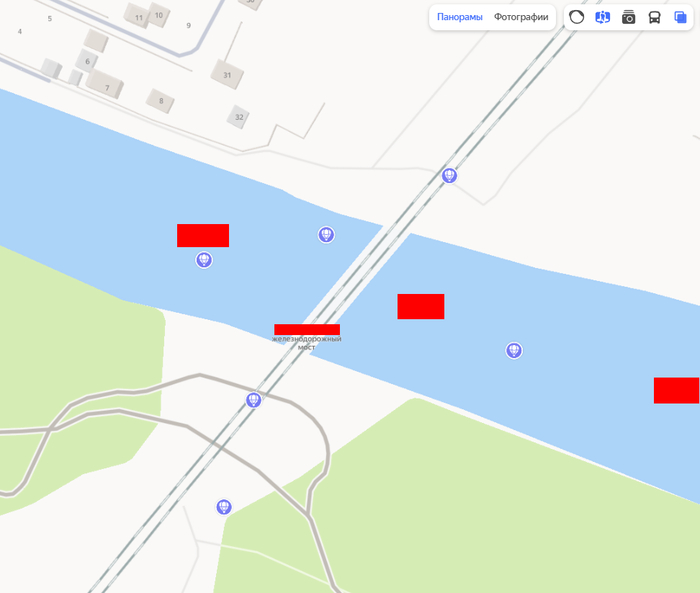The height and width of the screenshot is (593, 700).
Task: Switch to the Фотографии tab
Action: (x=521, y=17)
